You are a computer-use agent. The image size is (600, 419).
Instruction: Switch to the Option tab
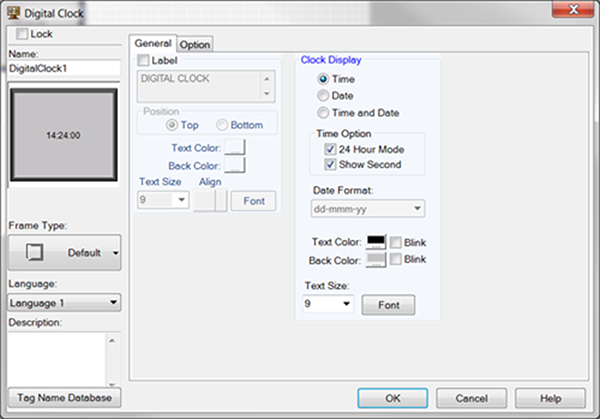tap(195, 44)
